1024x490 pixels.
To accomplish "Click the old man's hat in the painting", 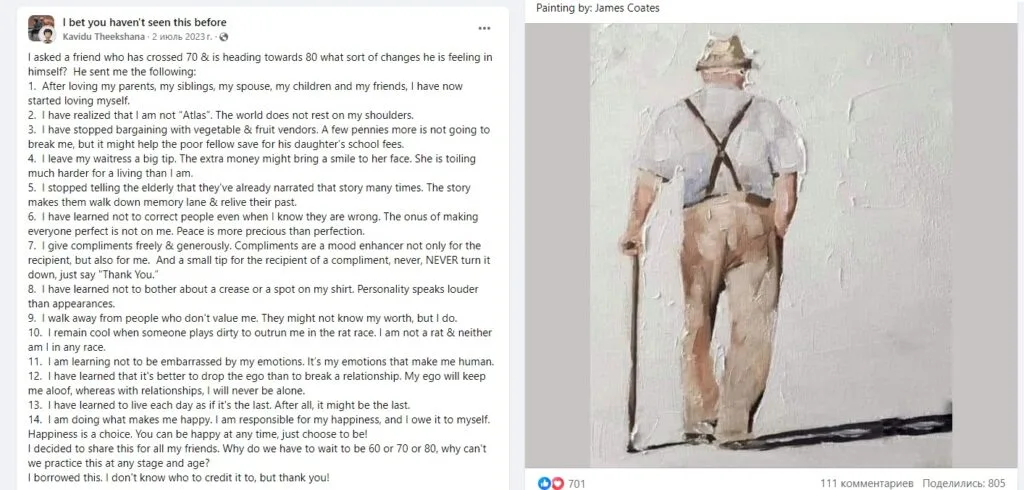I will click(724, 52).
